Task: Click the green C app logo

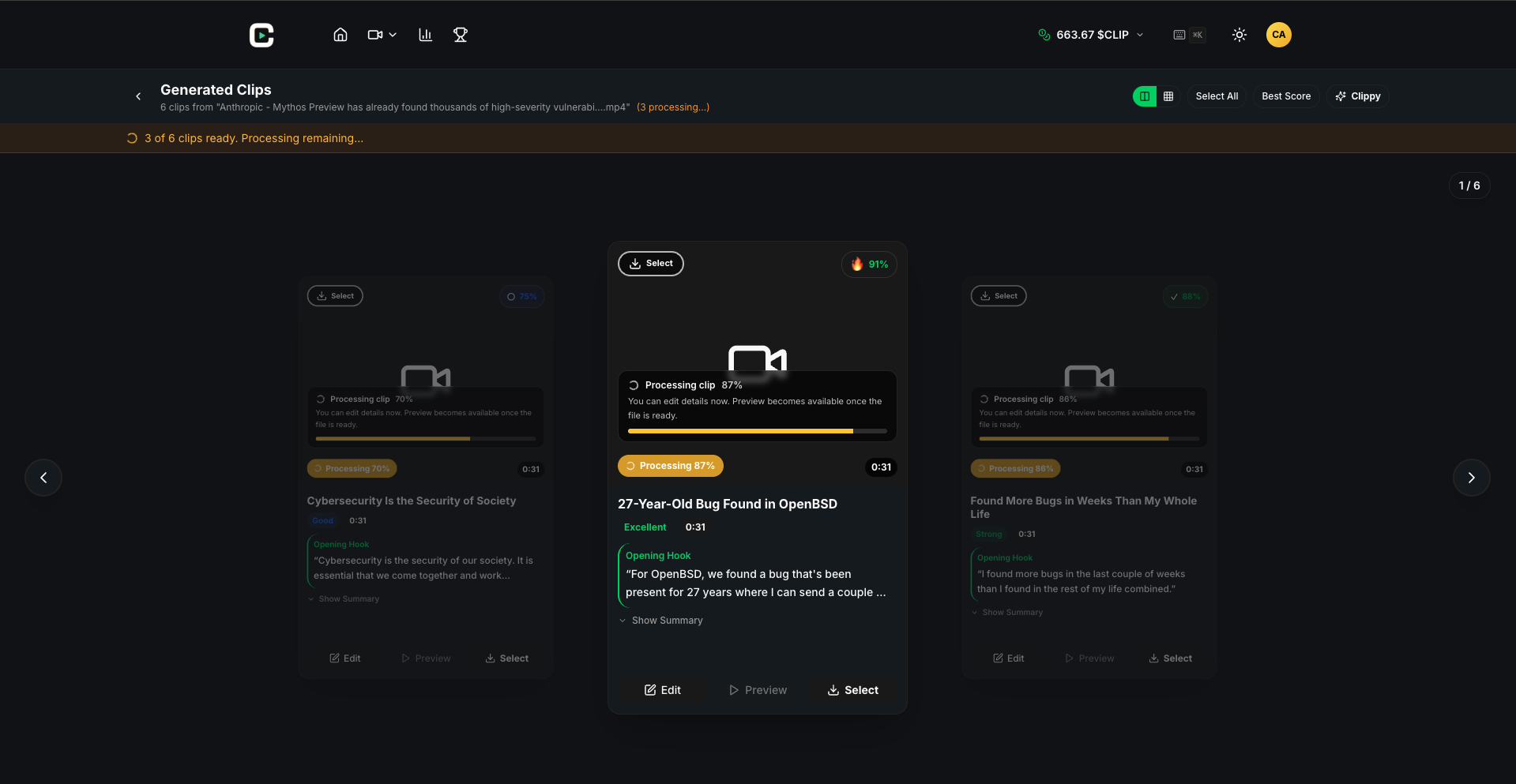Action: tap(261, 35)
